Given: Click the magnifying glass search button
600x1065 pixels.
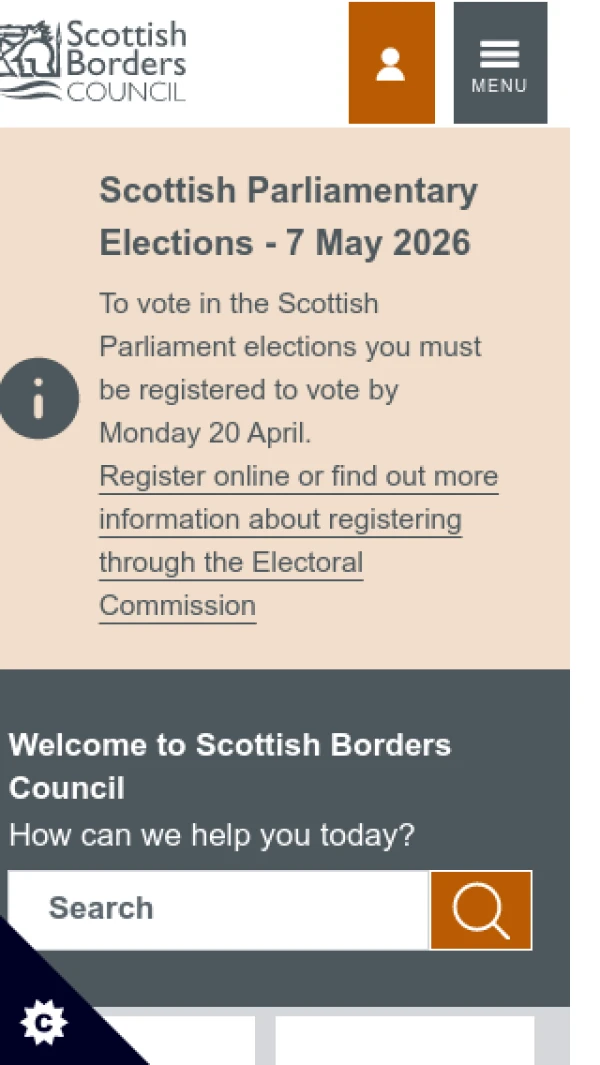Looking at the screenshot, I should (x=481, y=910).
